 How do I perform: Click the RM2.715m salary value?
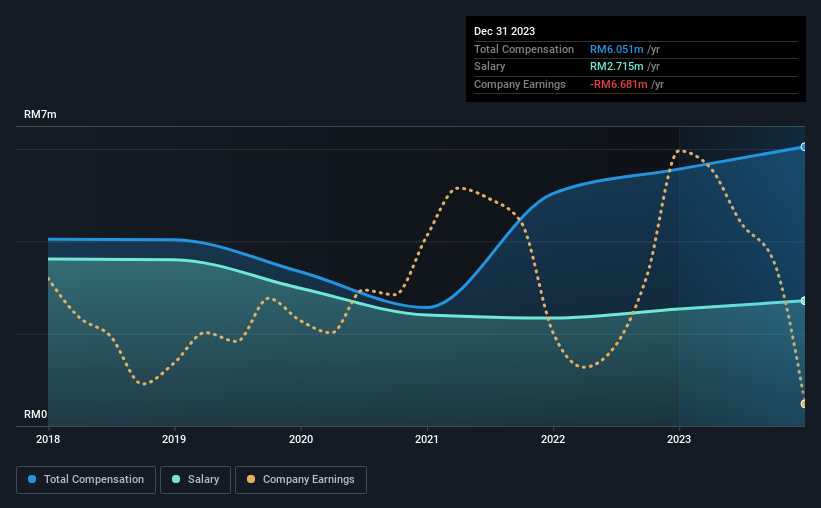616,67
